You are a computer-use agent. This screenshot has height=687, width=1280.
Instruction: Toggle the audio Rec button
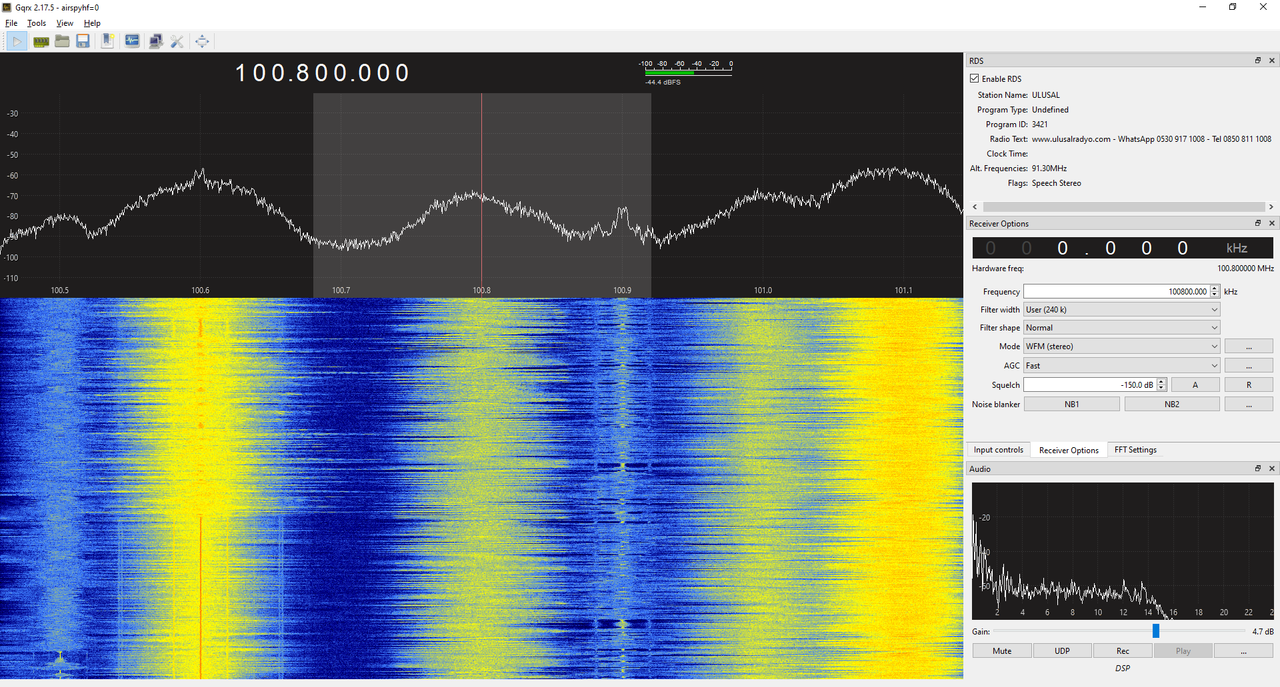tap(1123, 651)
